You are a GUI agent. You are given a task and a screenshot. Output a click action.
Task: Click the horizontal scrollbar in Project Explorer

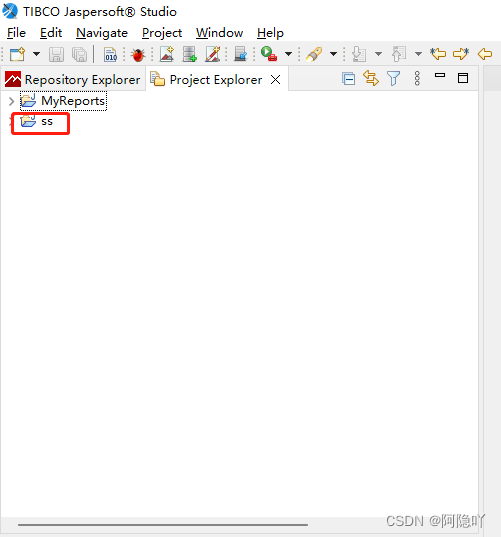coord(163,524)
